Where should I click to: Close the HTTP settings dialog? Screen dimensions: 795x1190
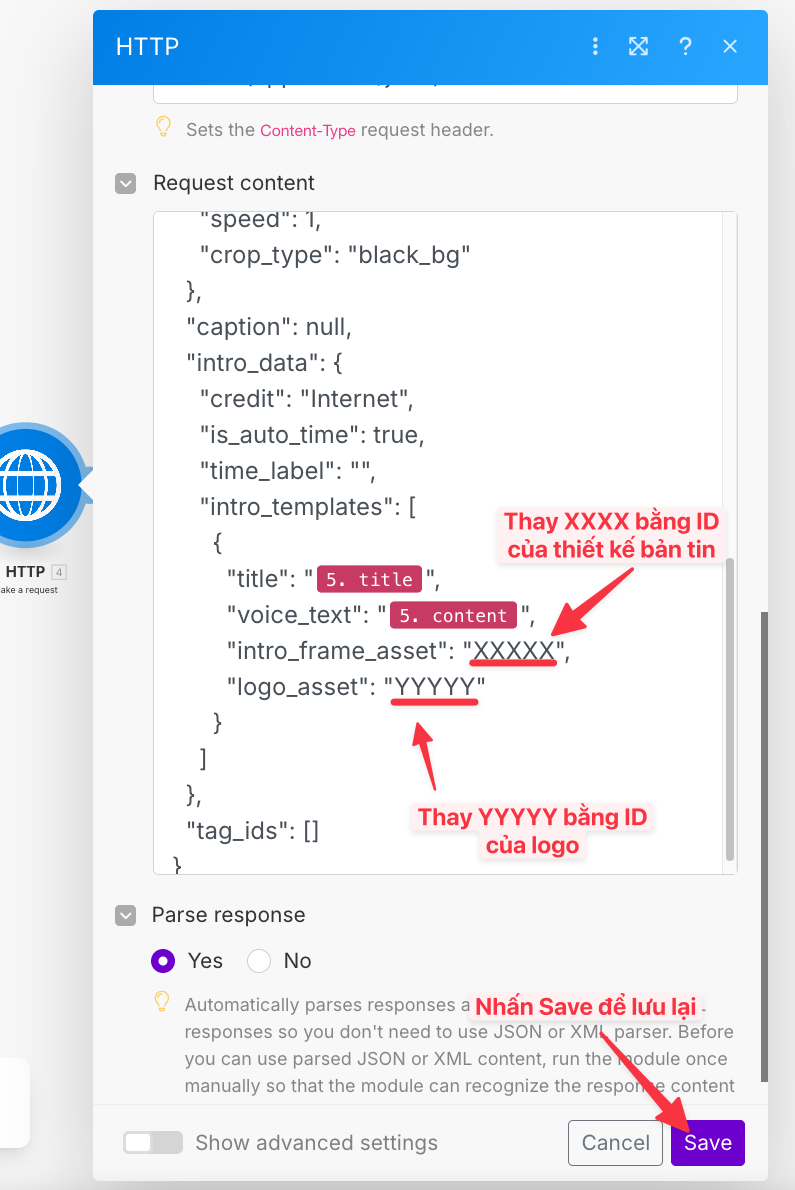point(730,46)
